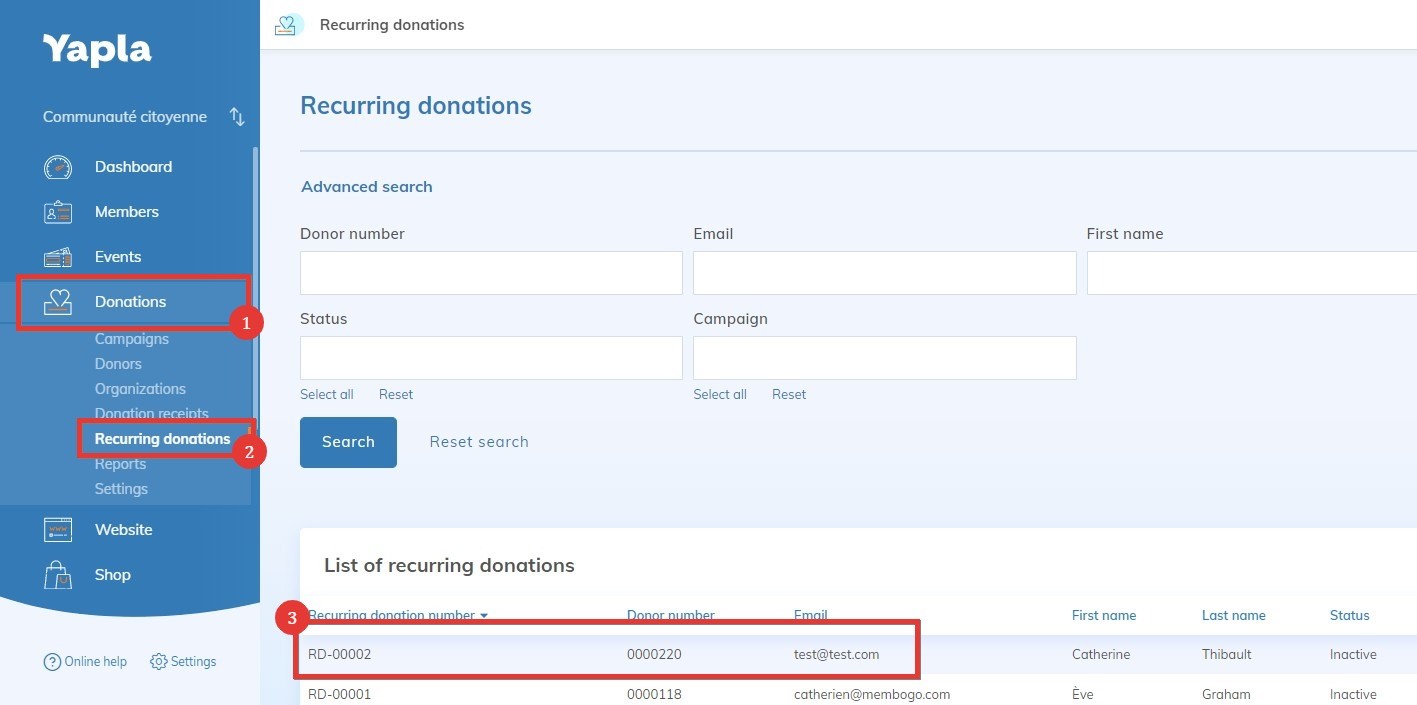1417x705 pixels.
Task: Click donor number 0000118
Action: click(x=654, y=695)
